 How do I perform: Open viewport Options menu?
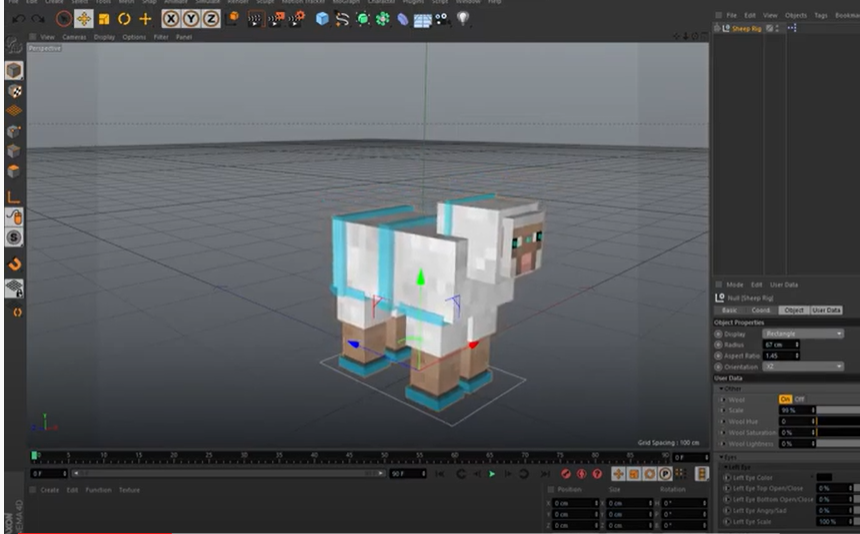134,37
